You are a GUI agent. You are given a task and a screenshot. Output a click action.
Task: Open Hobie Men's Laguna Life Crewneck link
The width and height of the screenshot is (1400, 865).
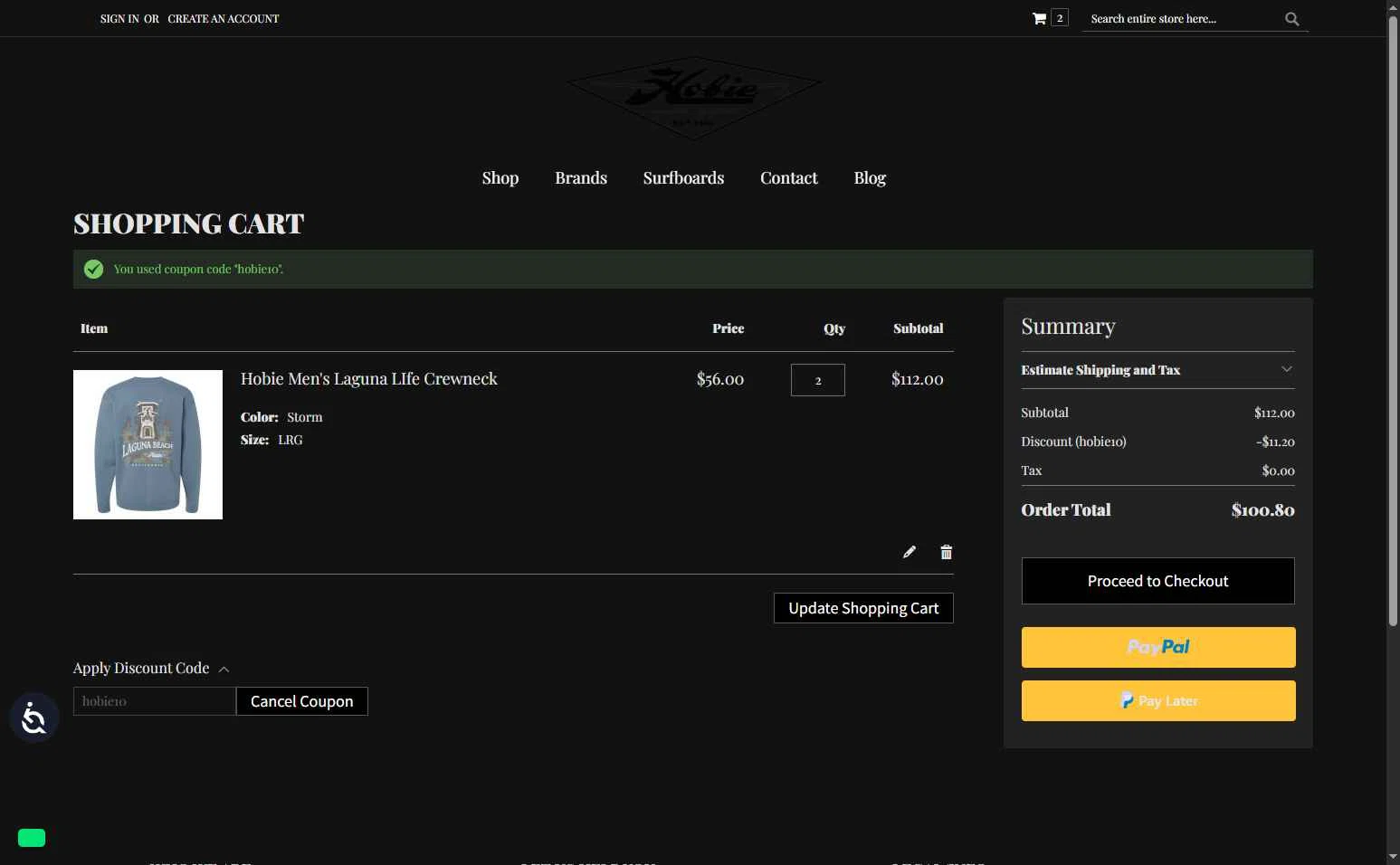click(369, 379)
